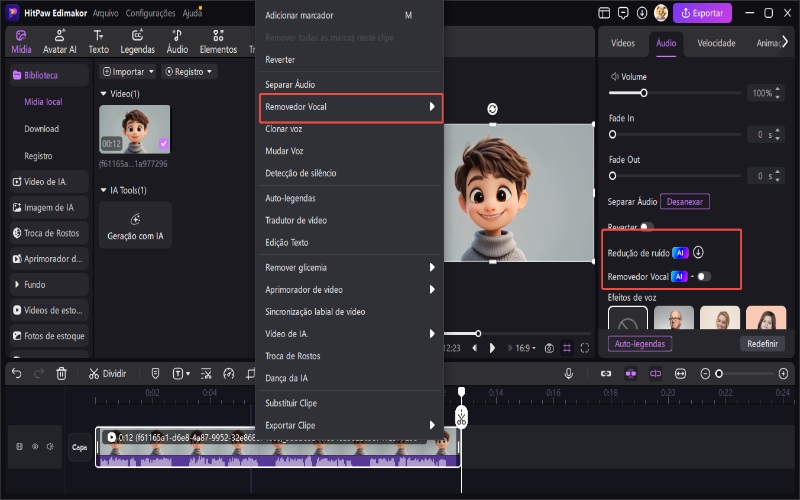Viewport: 800px width, 500px height.
Task: Toggle the Reverter switch in audio panel
Action: [647, 227]
